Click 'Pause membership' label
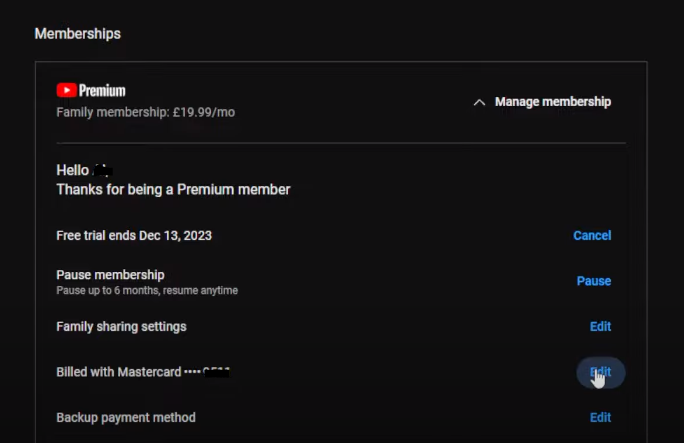This screenshot has width=684, height=443. tap(110, 275)
